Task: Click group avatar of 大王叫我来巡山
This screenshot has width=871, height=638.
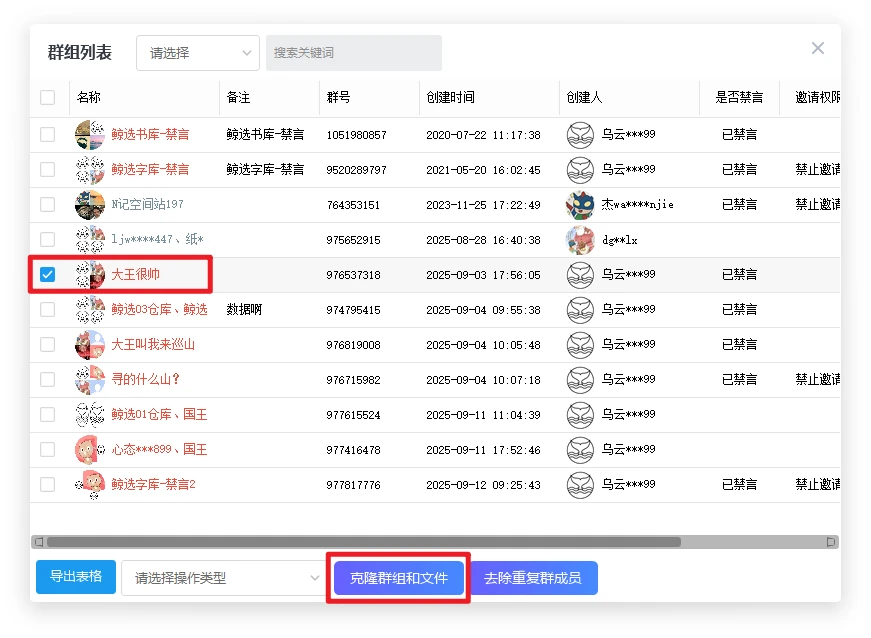Action: (x=90, y=345)
